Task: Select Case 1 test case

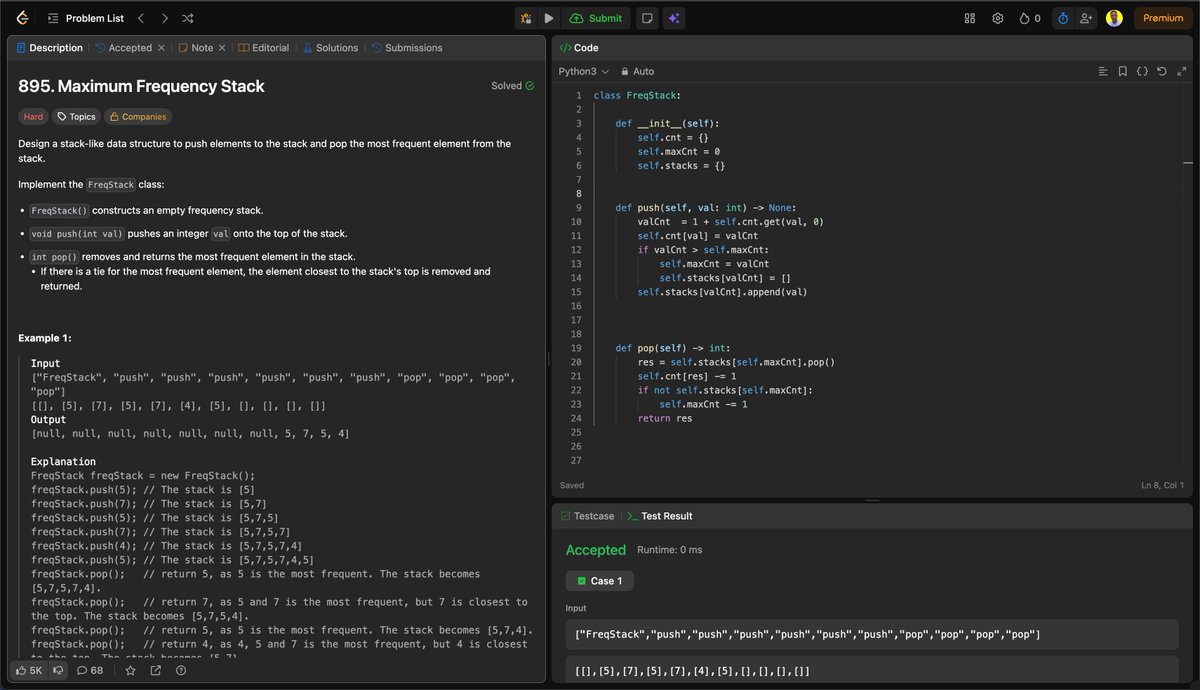Action: coord(599,581)
